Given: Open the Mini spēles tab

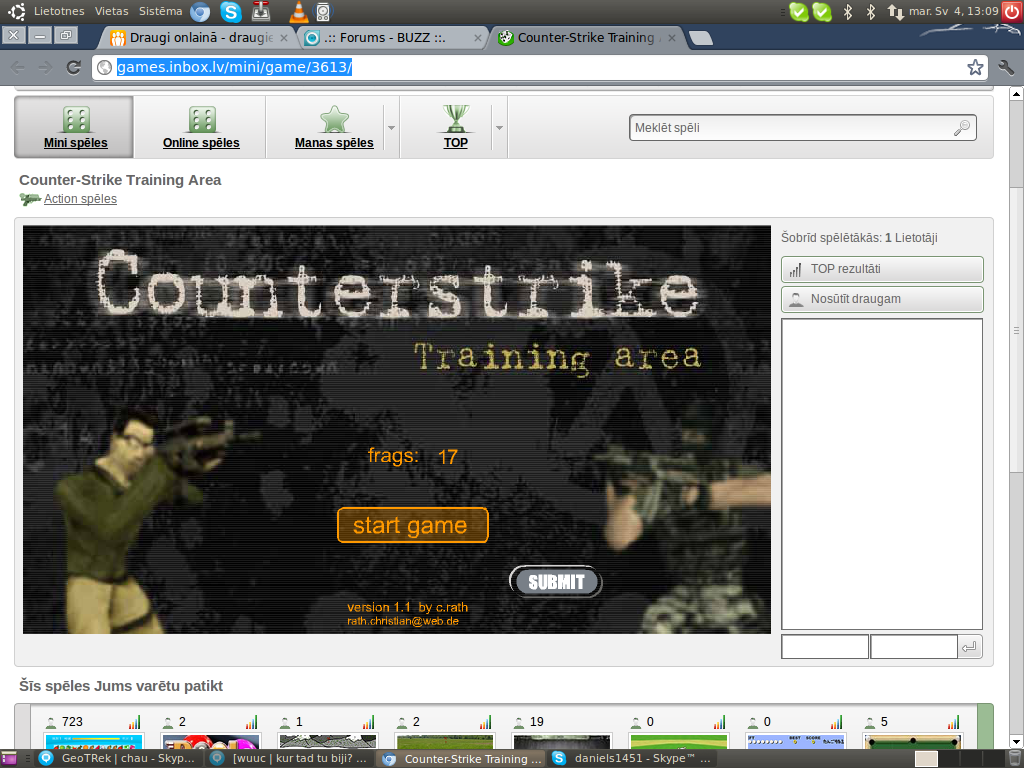Looking at the screenshot, I should tap(74, 127).
